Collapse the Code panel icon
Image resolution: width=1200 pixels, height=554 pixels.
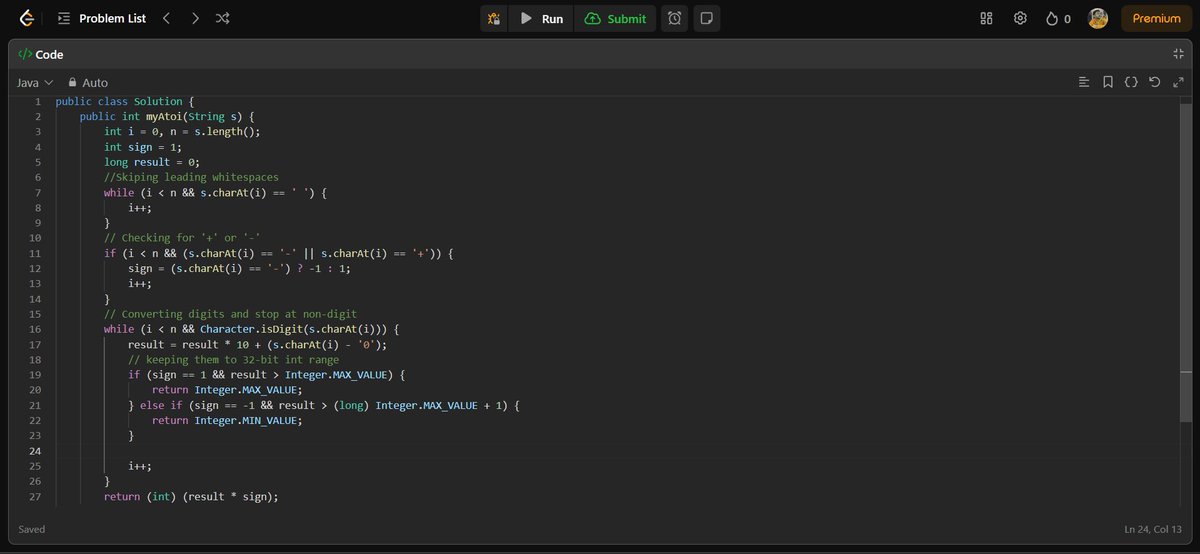click(x=1178, y=54)
